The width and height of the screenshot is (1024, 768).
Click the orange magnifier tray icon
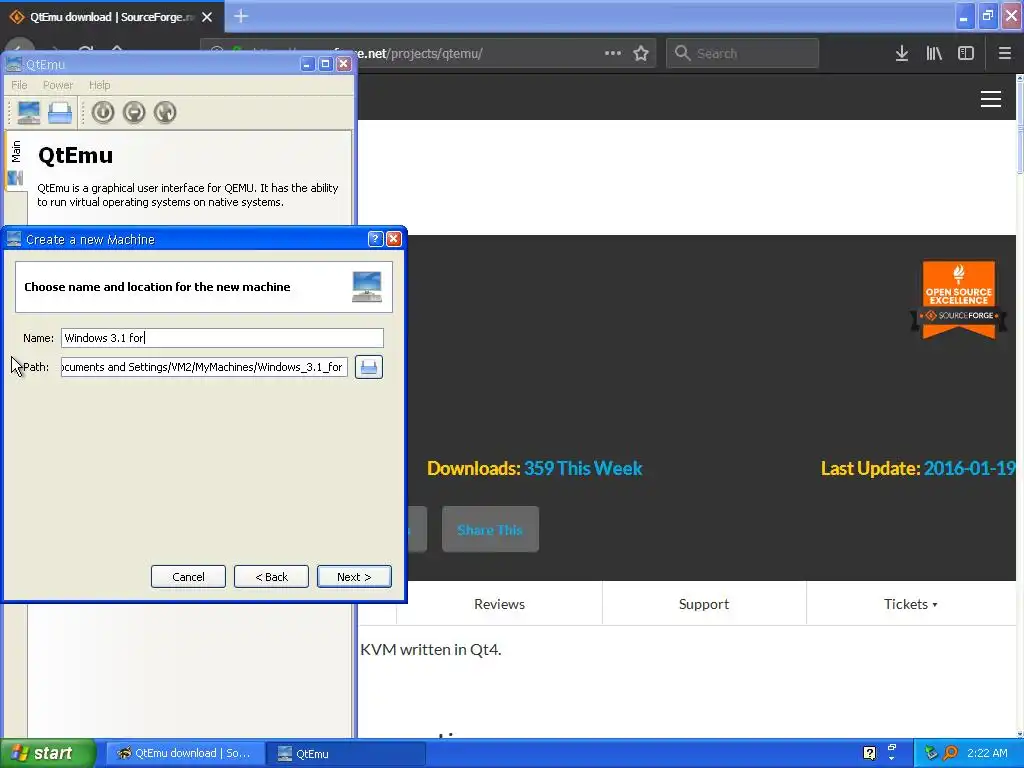point(950,753)
